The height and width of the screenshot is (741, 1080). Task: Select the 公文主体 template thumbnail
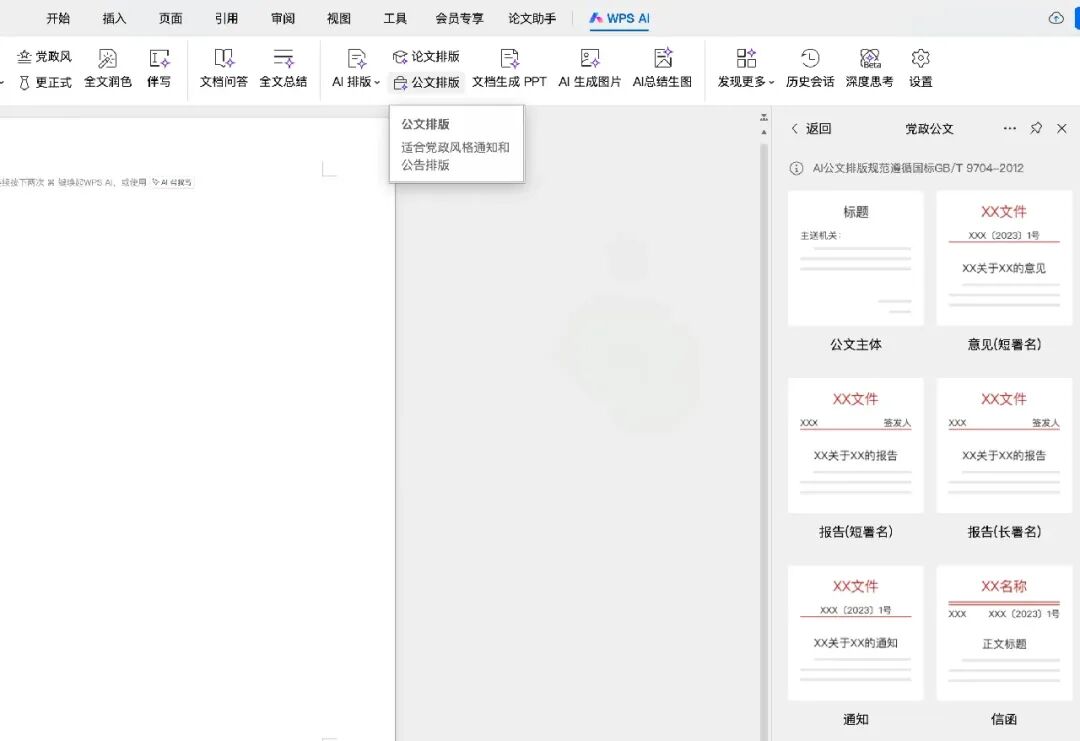(x=855, y=258)
